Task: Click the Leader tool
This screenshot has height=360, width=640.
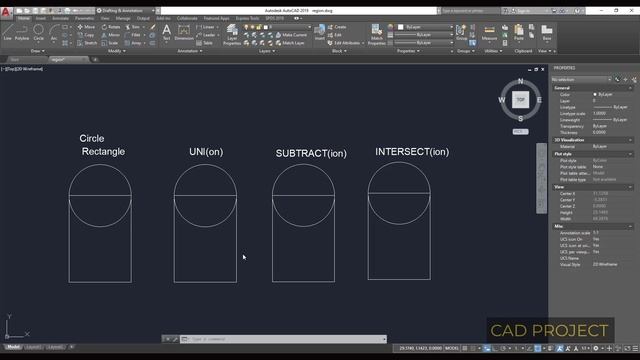Action: point(205,35)
